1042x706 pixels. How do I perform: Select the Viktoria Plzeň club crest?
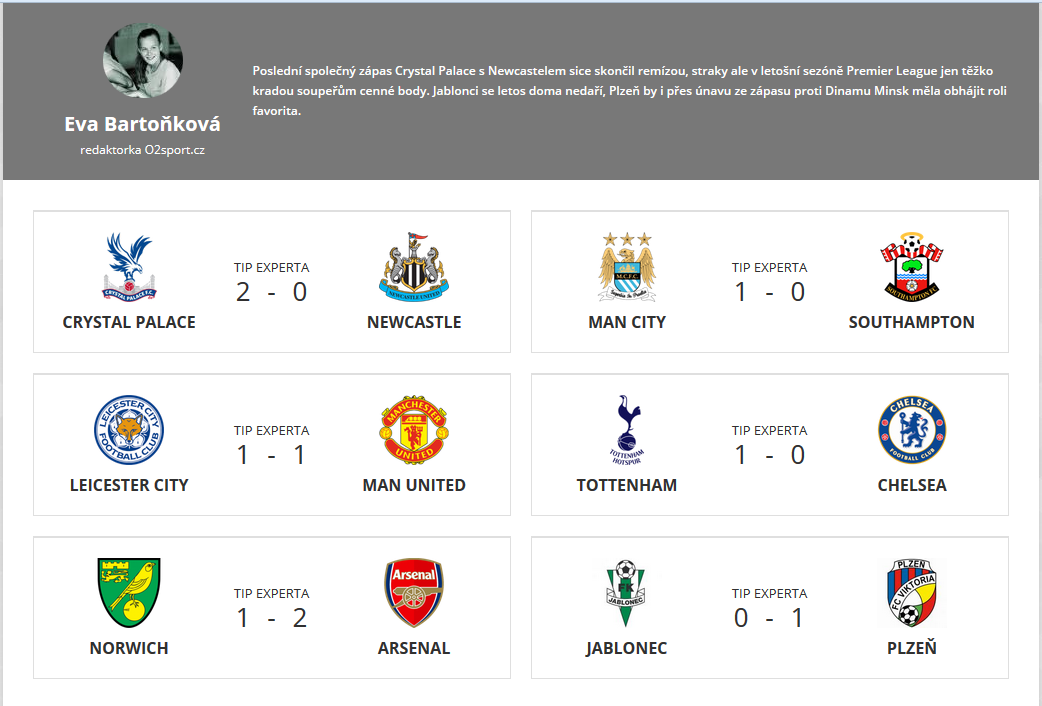pyautogui.click(x=911, y=593)
